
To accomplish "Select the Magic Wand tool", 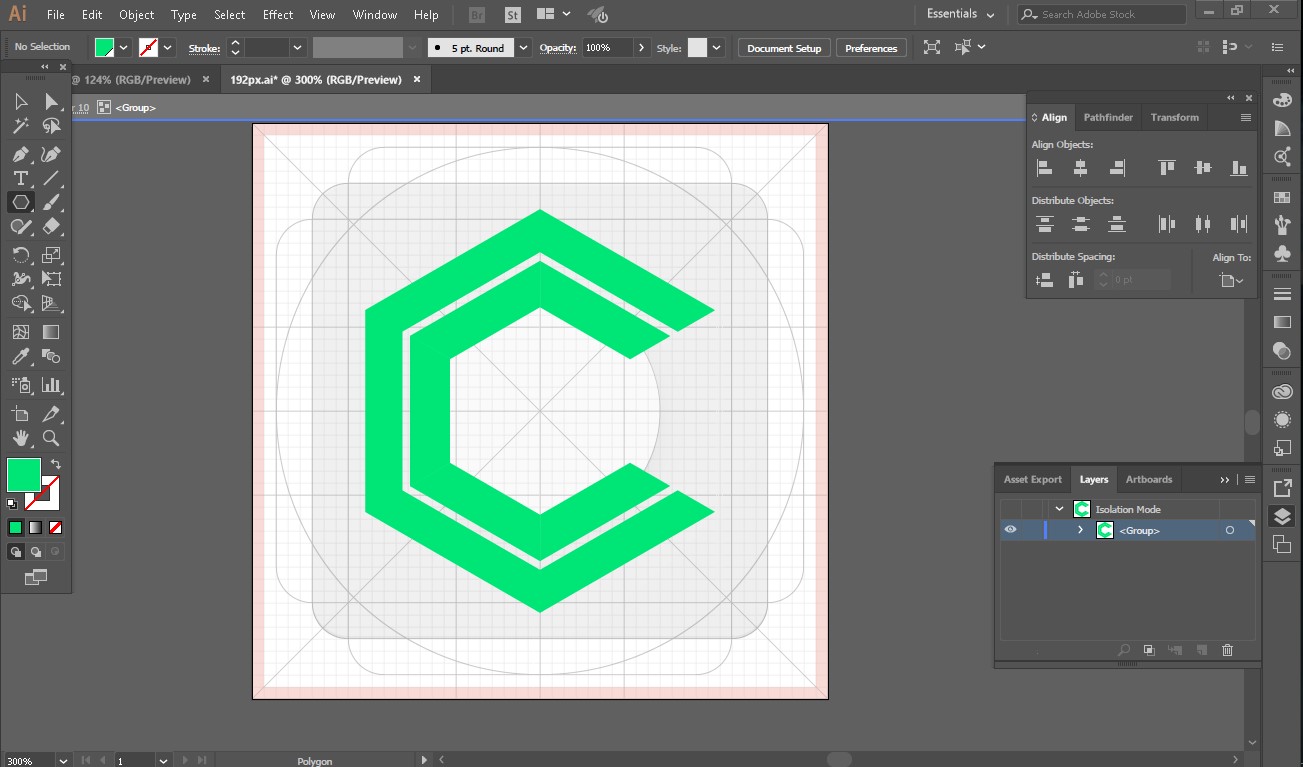I will click(x=20, y=126).
